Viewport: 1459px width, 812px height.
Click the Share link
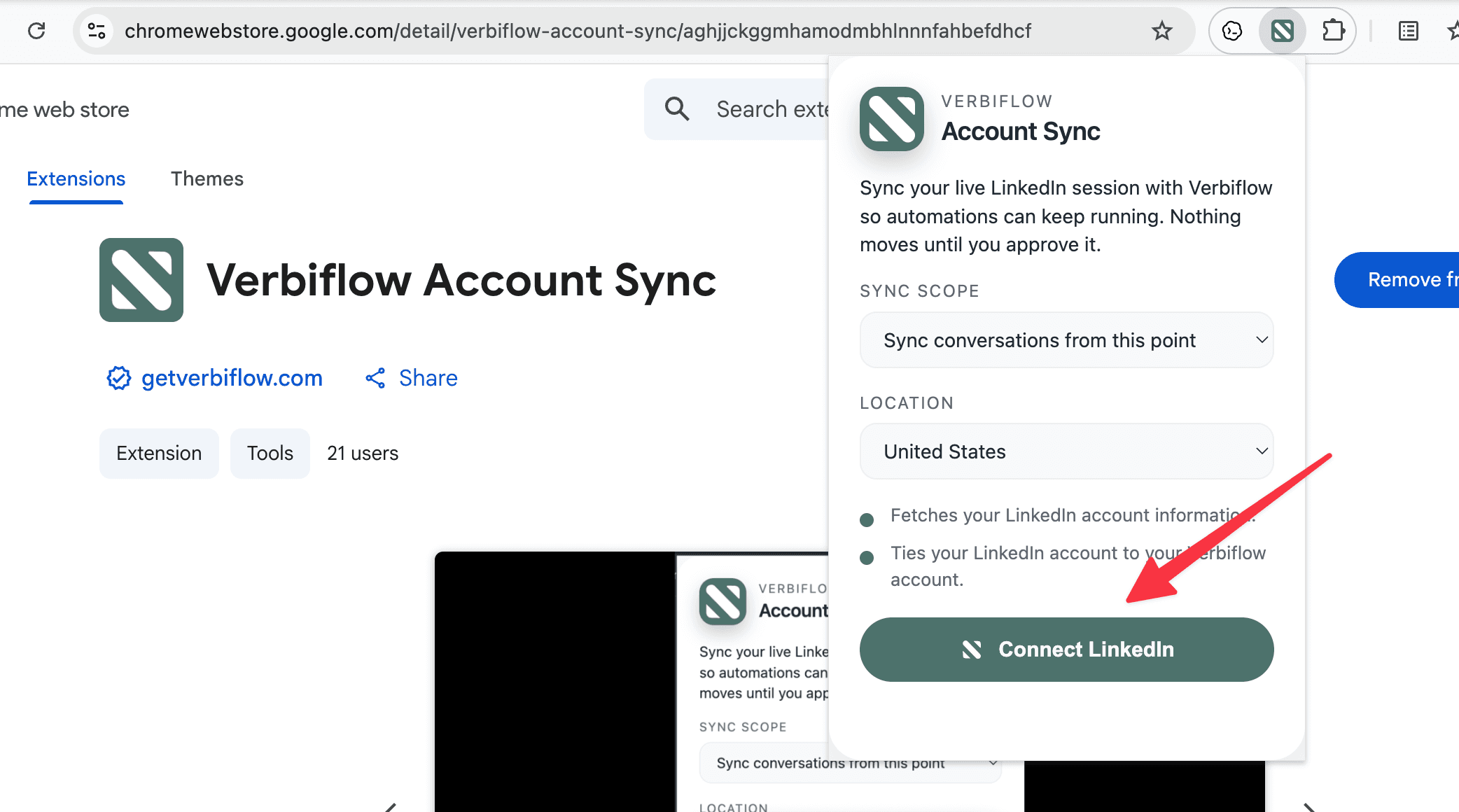[428, 378]
